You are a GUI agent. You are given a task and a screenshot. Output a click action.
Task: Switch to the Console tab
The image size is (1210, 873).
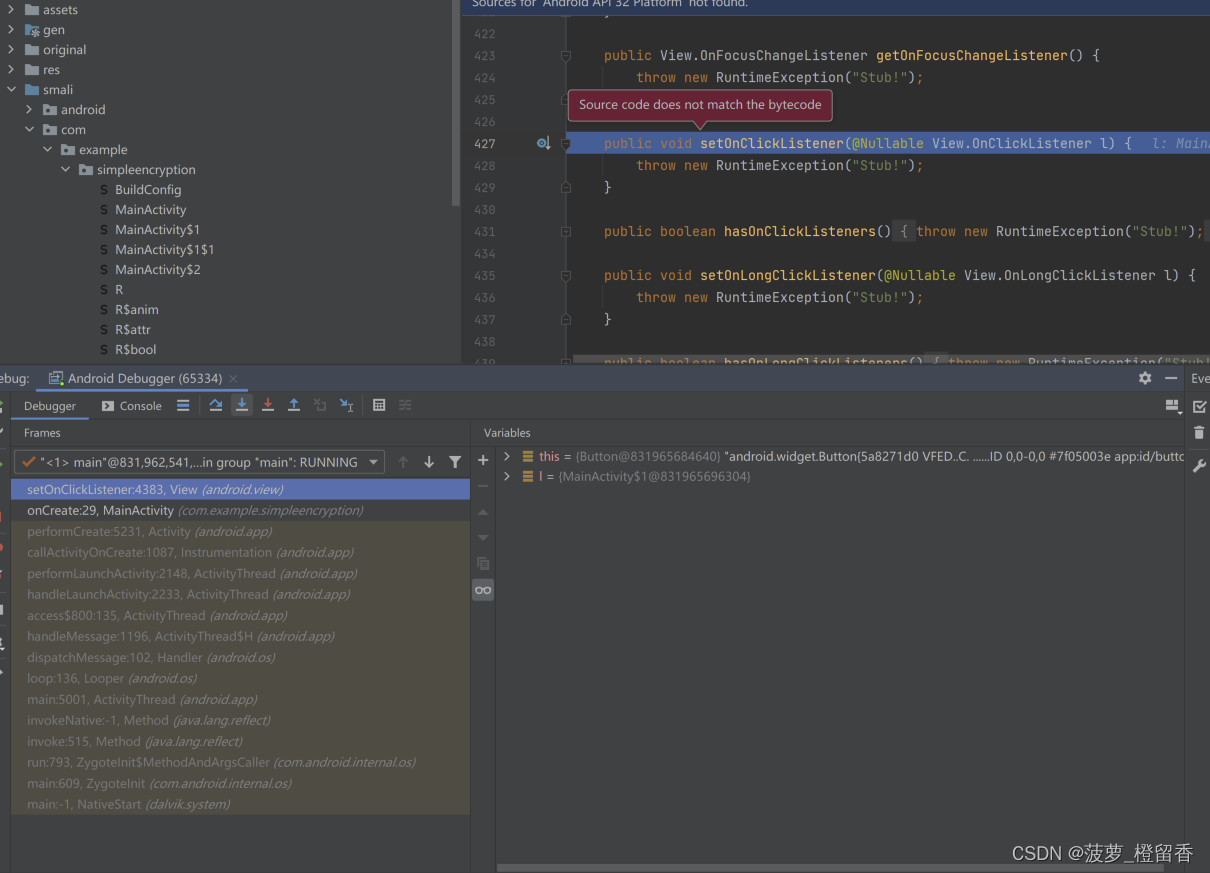click(131, 406)
